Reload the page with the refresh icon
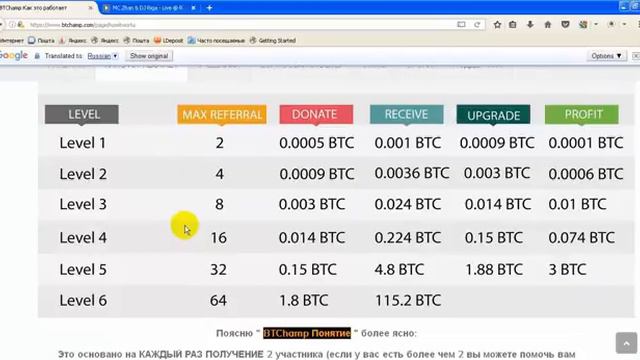Image resolution: width=640 pixels, height=360 pixels. 477,24
